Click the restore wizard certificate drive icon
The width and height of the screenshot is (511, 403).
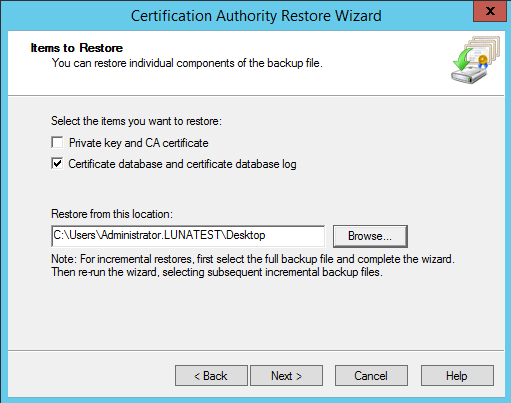[x=475, y=60]
